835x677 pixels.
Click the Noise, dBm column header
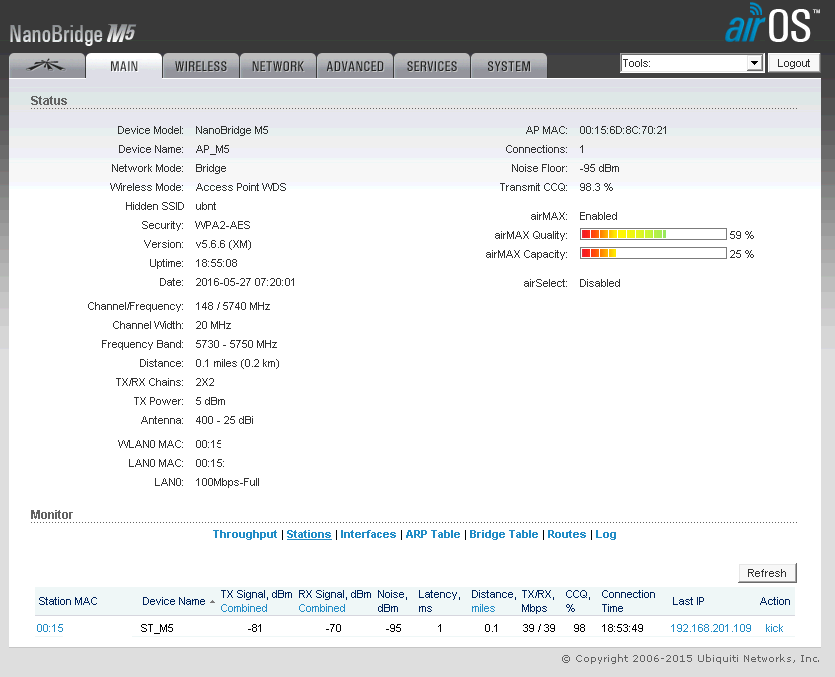pos(392,601)
